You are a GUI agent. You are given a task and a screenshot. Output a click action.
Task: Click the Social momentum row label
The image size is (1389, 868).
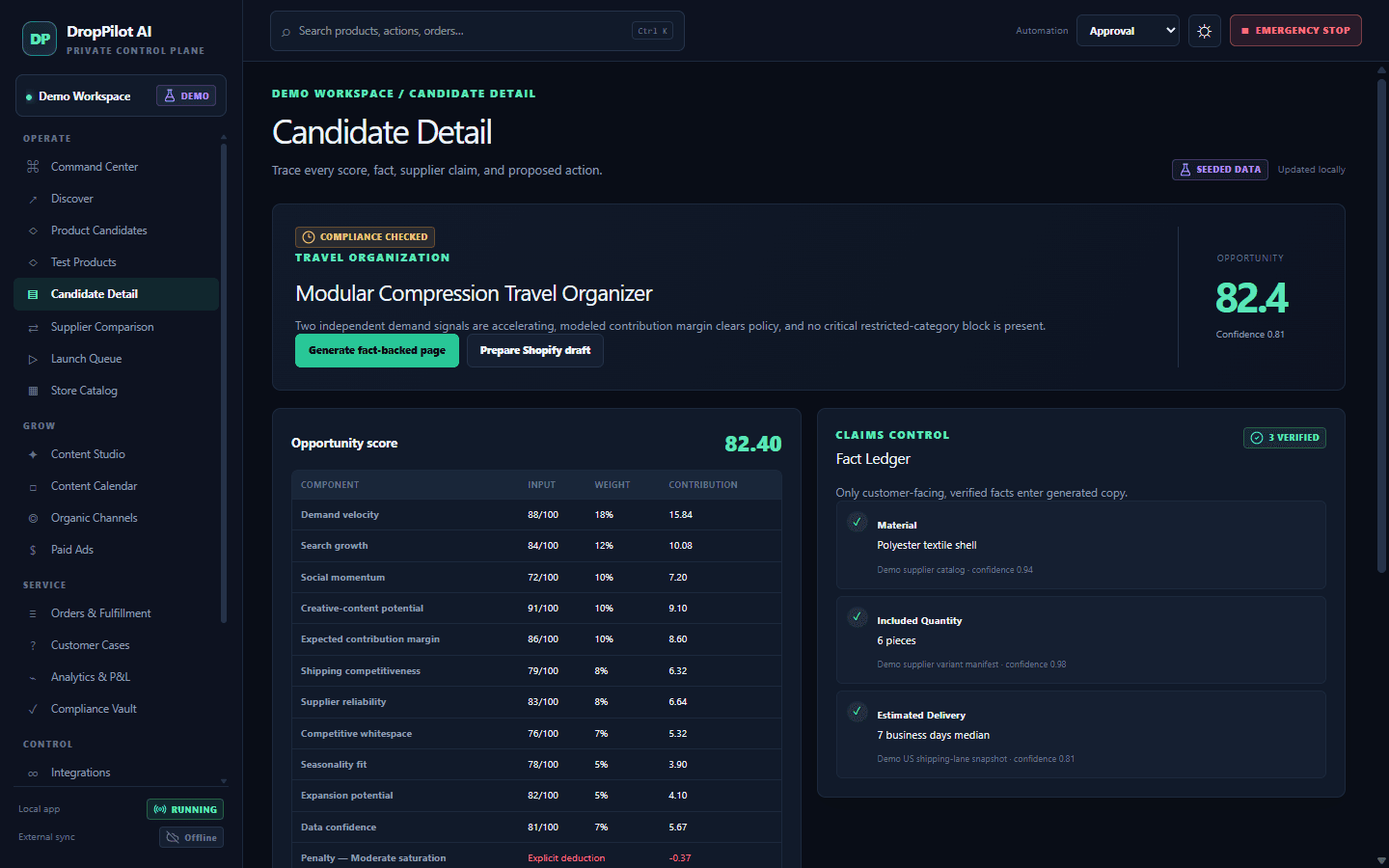coord(342,578)
